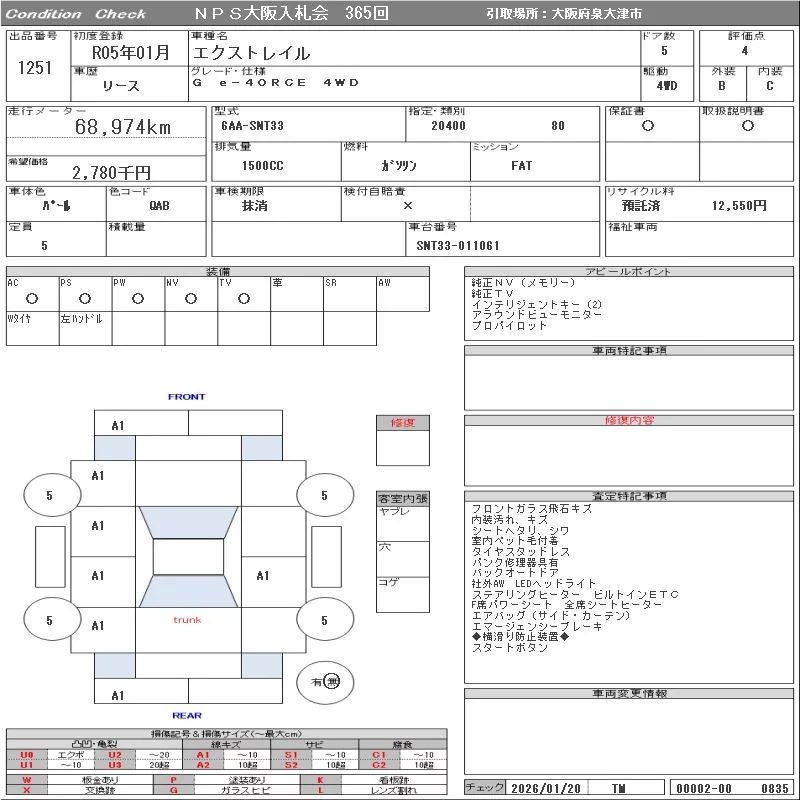This screenshot has width=800, height=800.
Task: Toggle the AC equipment circle
Action: 32,298
